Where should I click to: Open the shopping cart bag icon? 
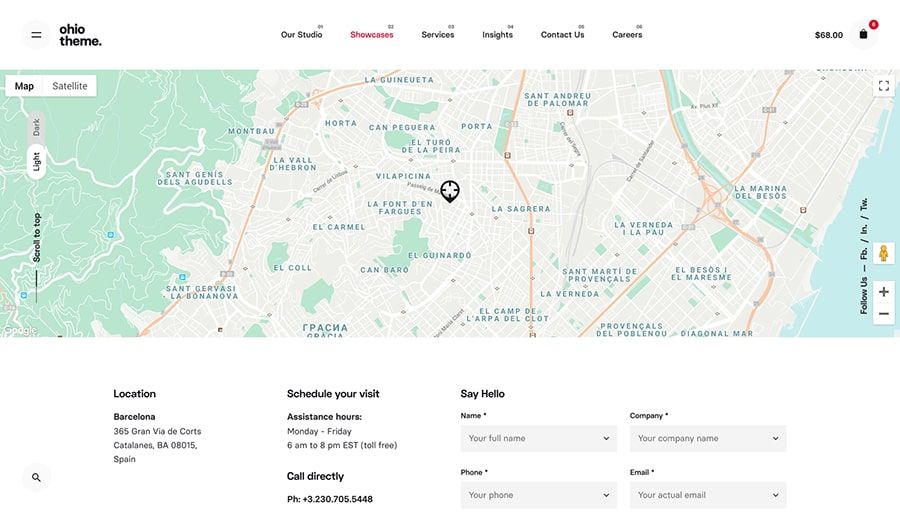[863, 35]
